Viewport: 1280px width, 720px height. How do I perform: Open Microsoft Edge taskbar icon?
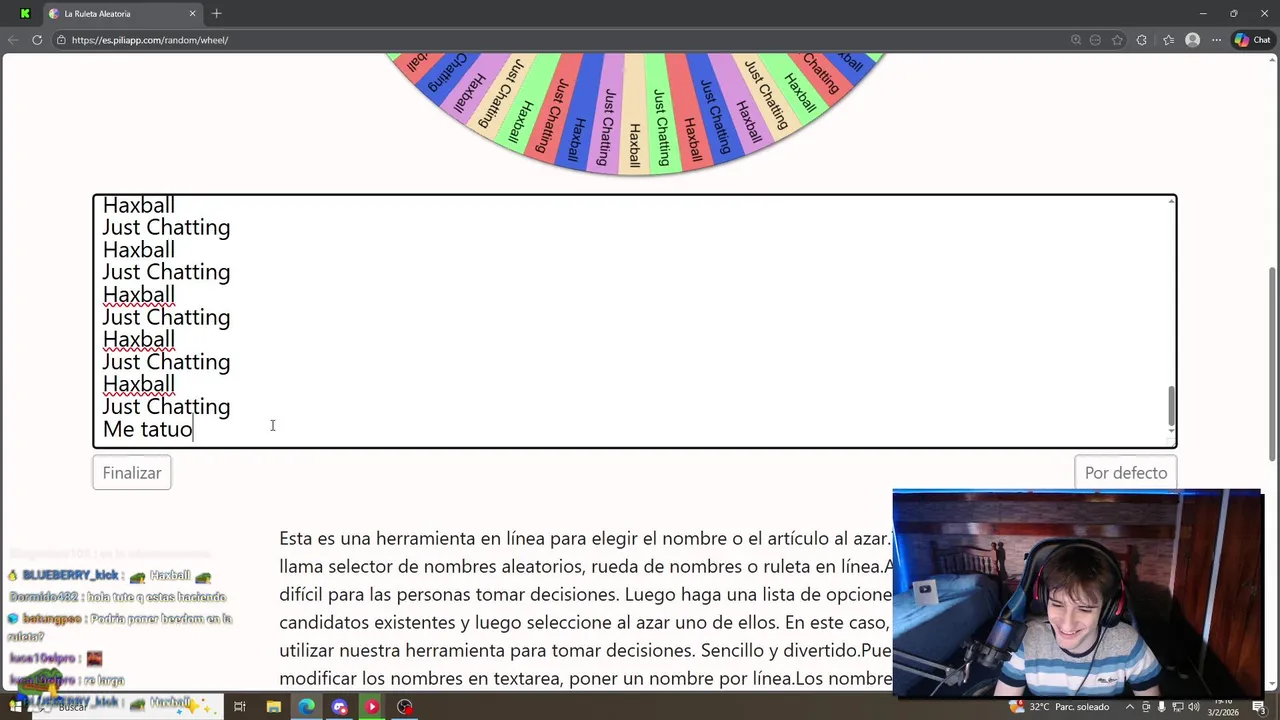coord(306,707)
